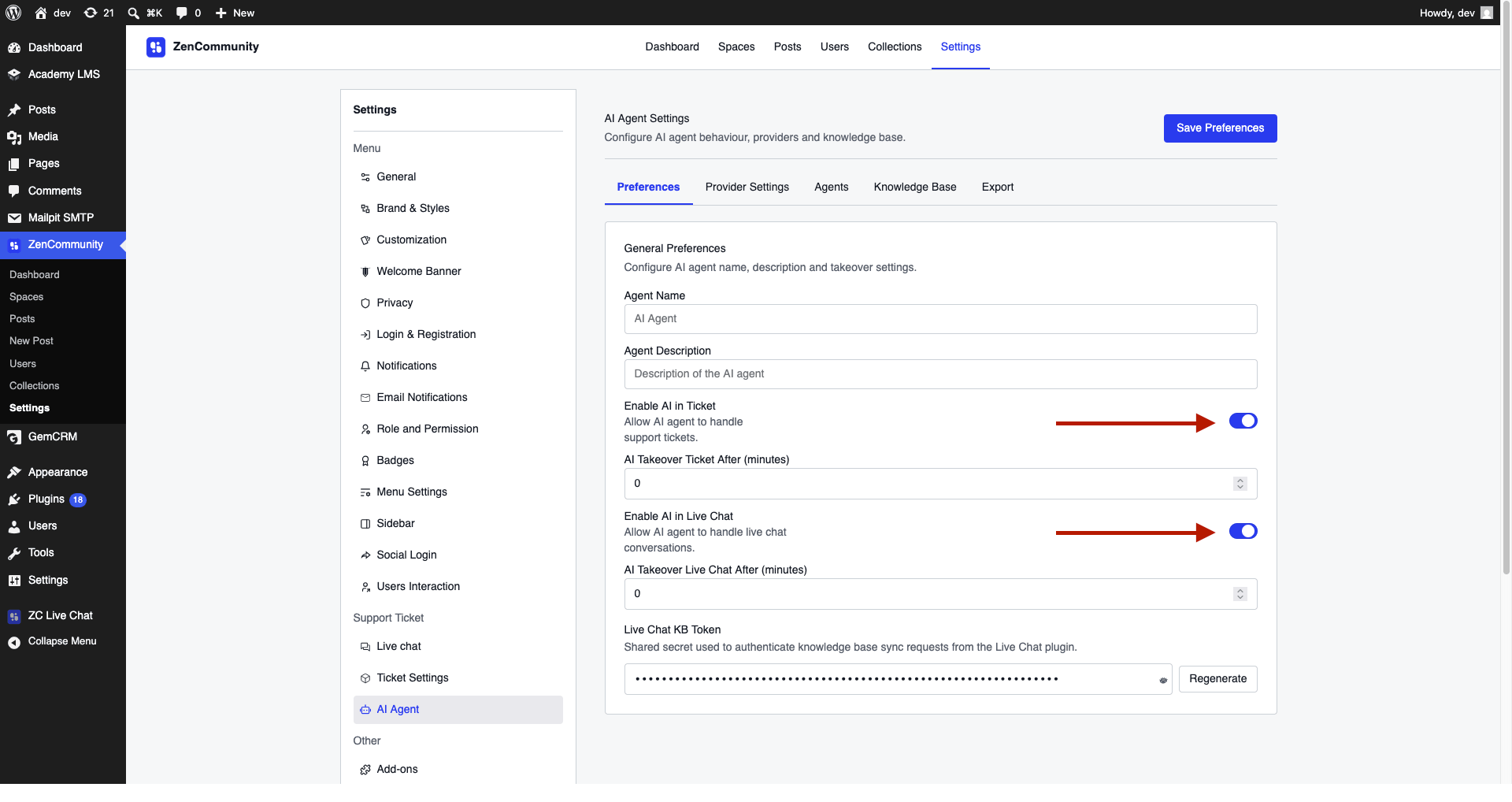This screenshot has height=802, width=1512.
Task: Click the AI Takeover Ticket minutes stepper
Action: tap(1240, 484)
